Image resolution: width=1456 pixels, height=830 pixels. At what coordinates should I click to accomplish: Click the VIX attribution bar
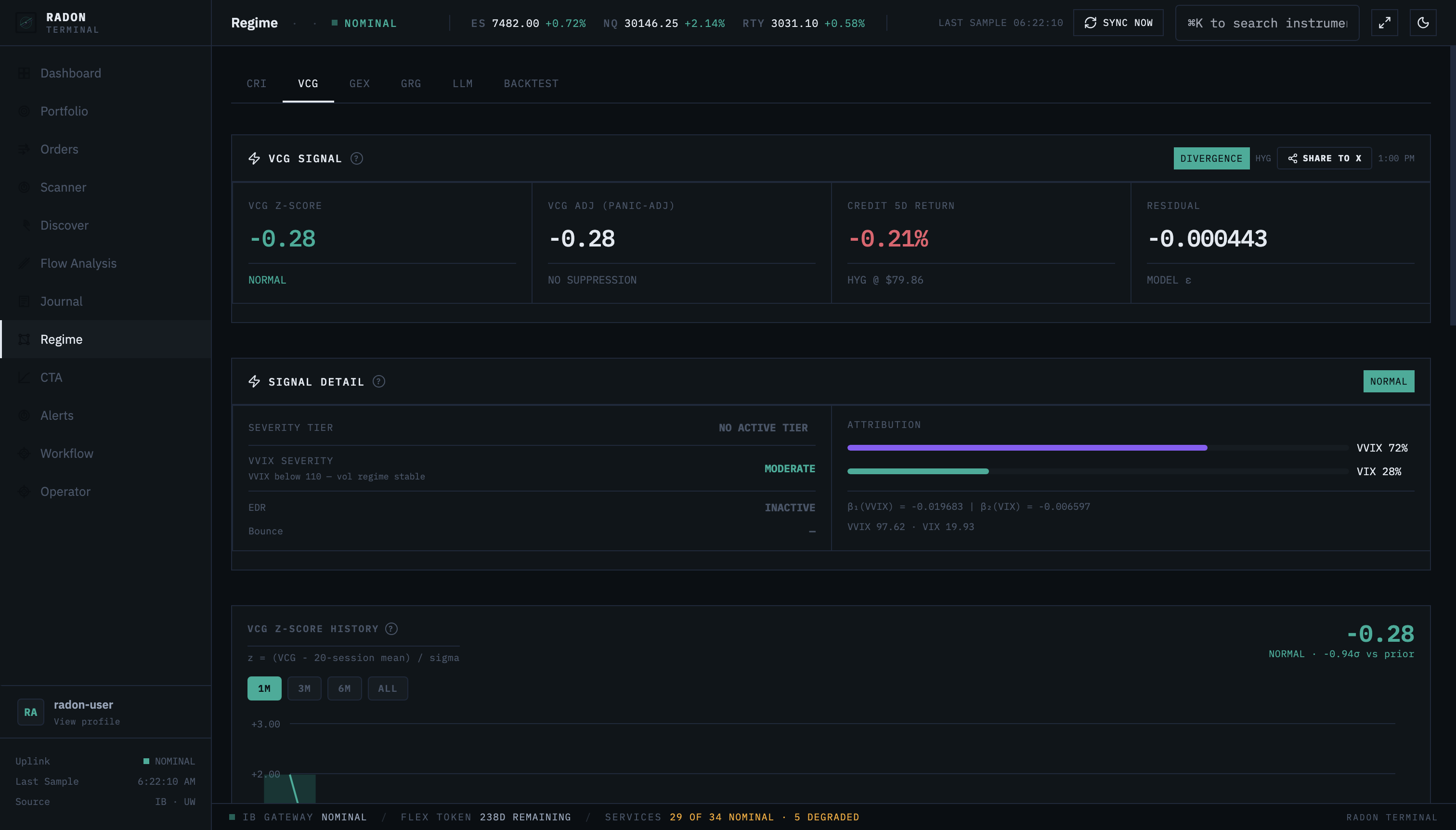point(1098,471)
